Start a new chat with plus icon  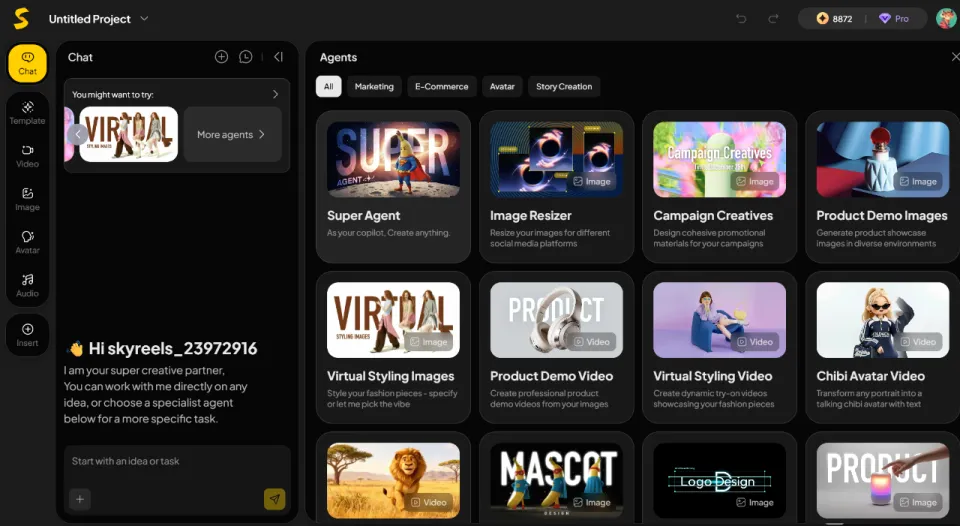221,57
